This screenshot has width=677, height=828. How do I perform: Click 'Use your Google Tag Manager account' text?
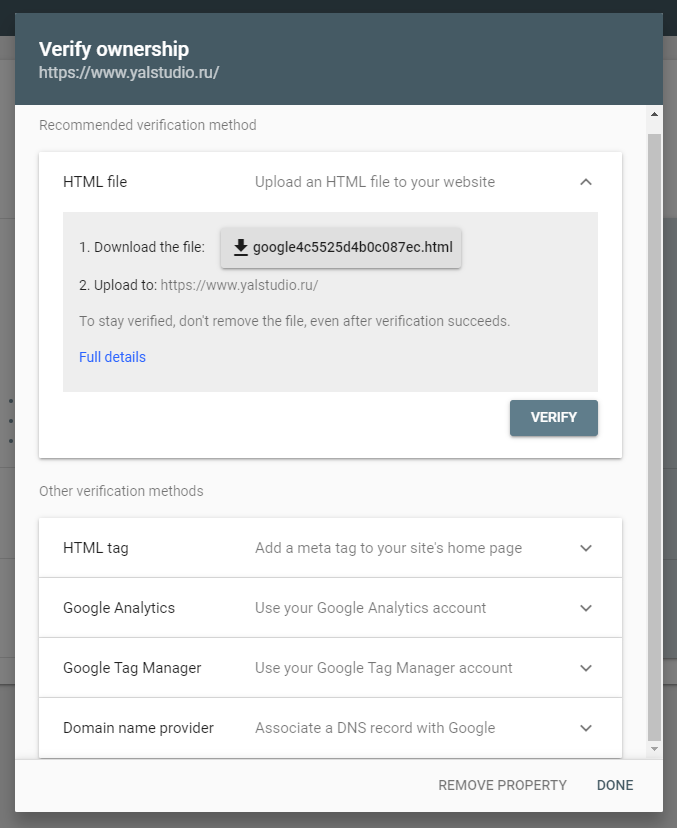click(383, 668)
